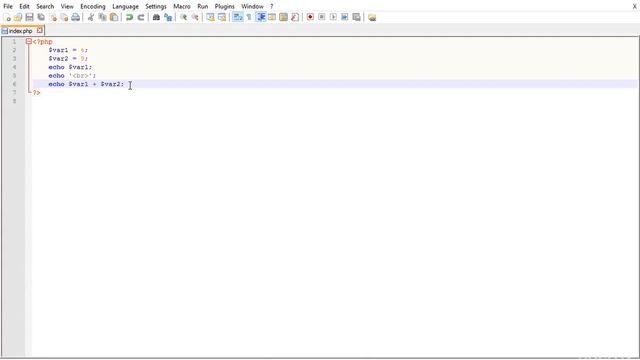Toggle synchronize vertical scrolling icon
The image size is (640, 360).
point(210,17)
